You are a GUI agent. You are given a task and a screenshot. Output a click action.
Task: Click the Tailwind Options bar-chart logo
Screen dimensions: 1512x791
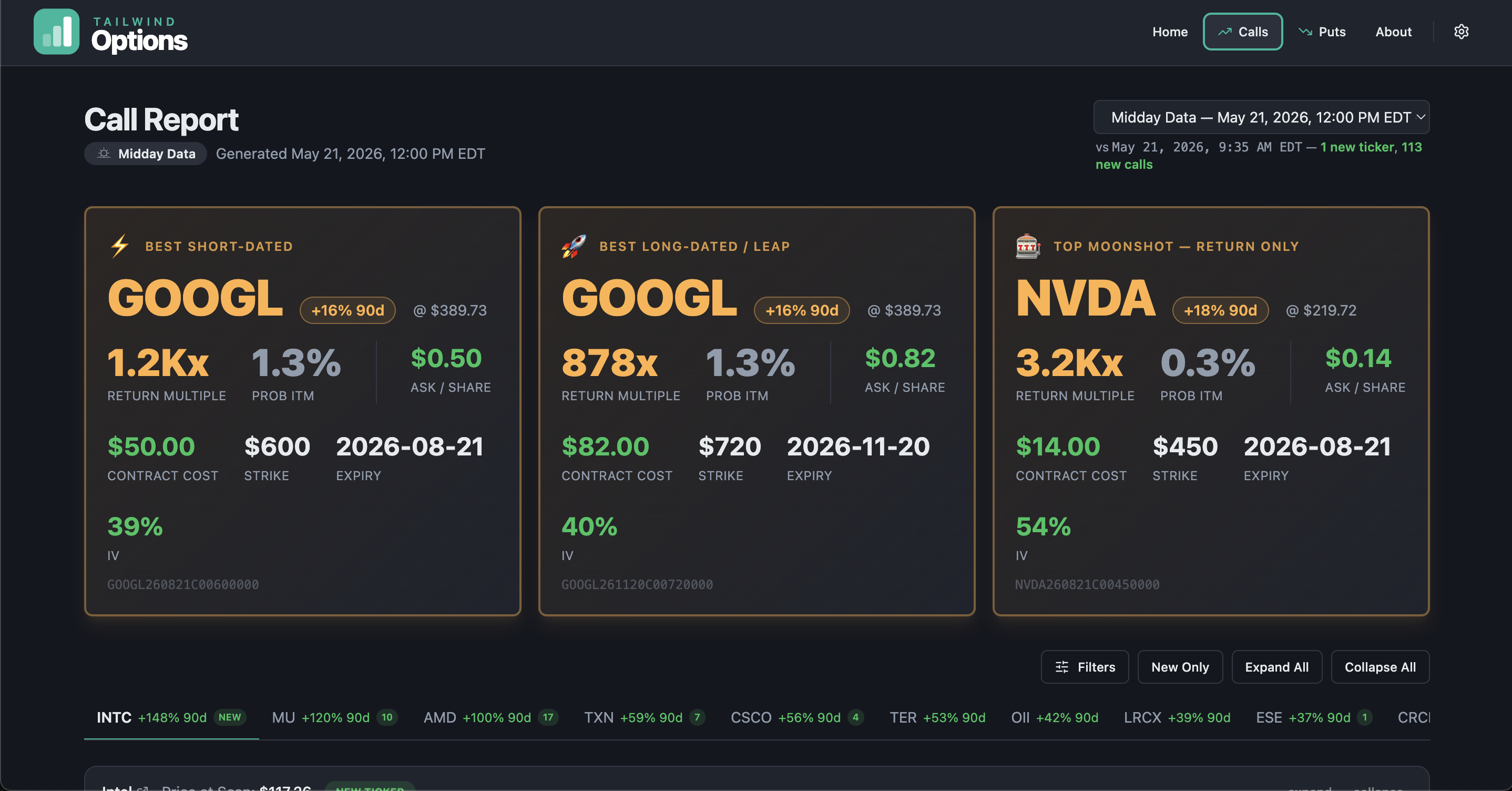point(56,32)
